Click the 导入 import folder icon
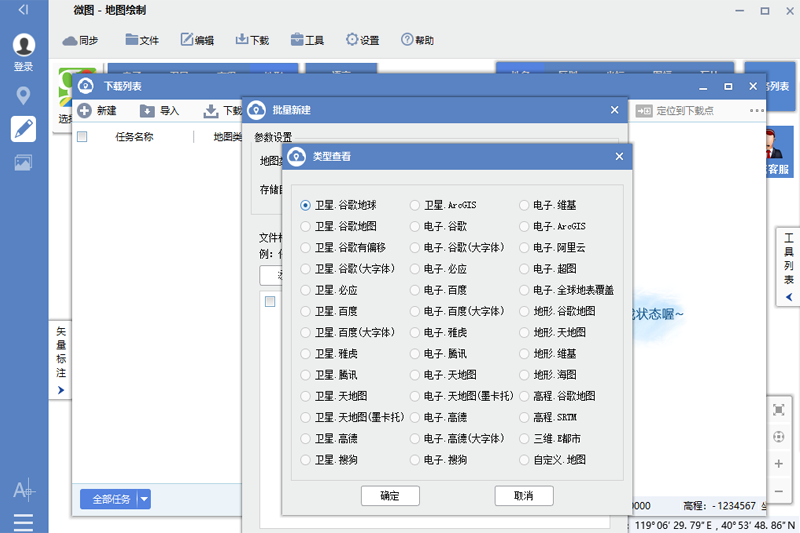 [147, 111]
